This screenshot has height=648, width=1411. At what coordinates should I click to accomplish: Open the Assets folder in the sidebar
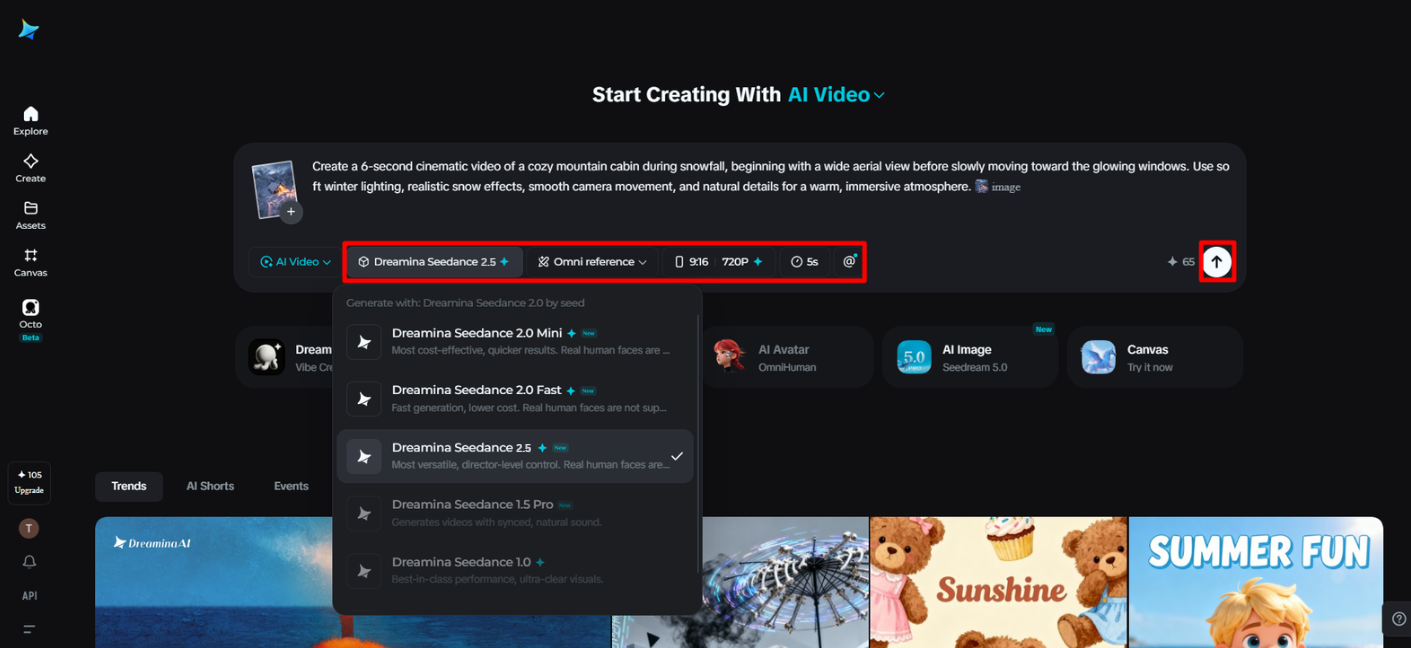point(30,215)
